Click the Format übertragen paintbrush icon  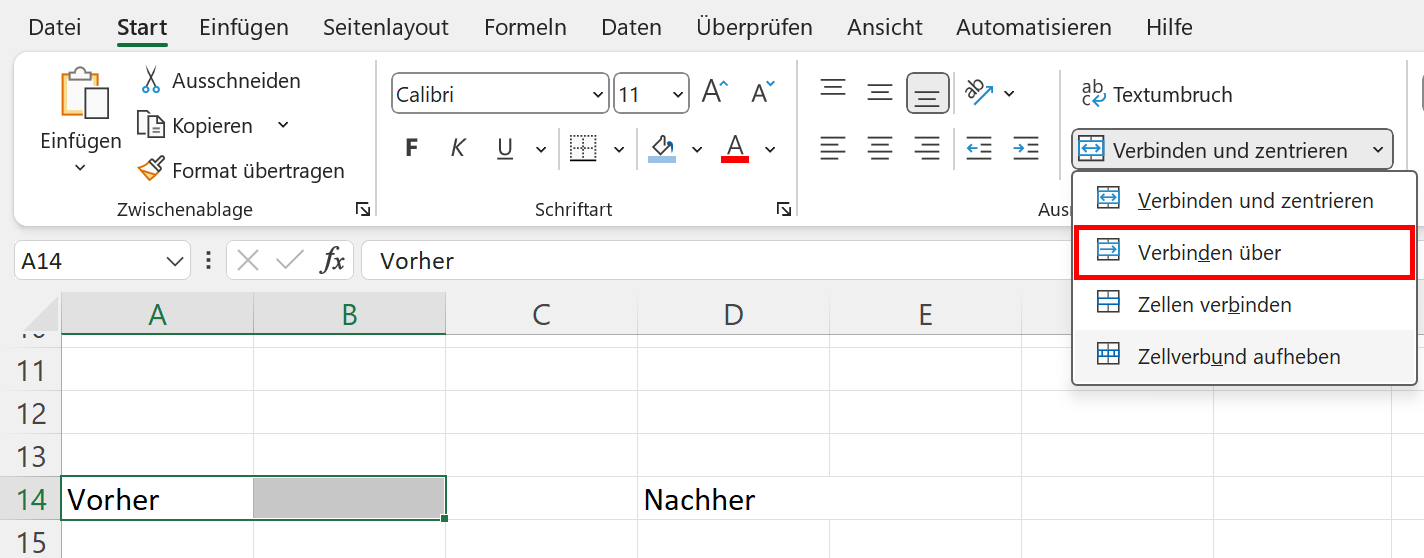(x=151, y=170)
